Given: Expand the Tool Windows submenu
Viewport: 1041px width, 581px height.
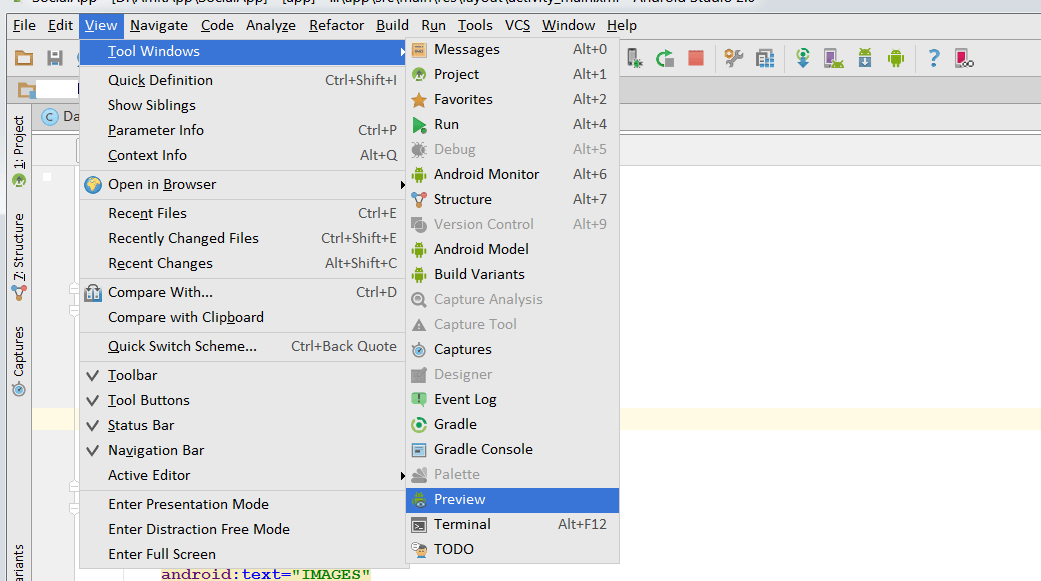Looking at the screenshot, I should coord(243,52).
